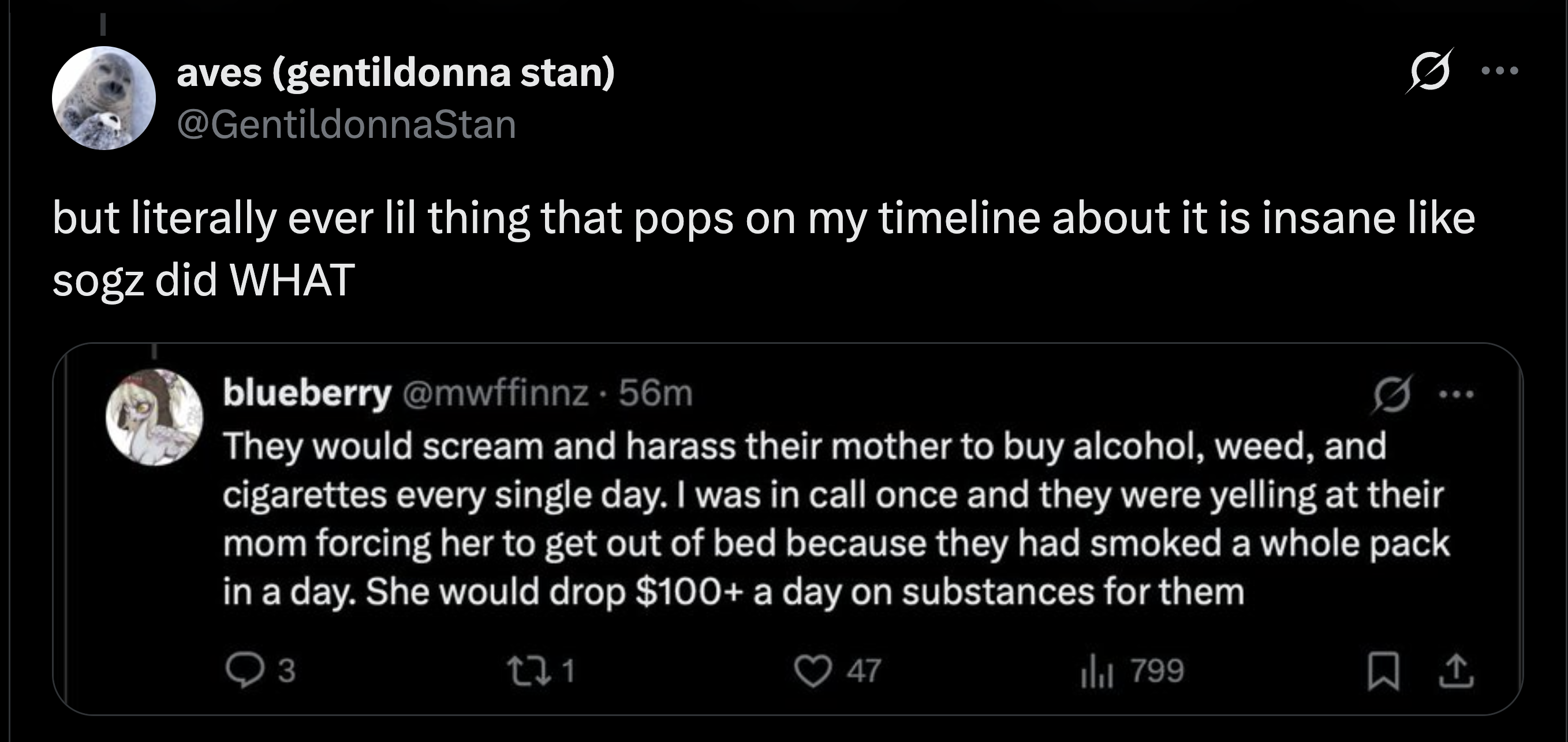Viewport: 1568px width, 742px height.
Task: Open the three-dot menu on aves' tweet
Action: click(1500, 71)
